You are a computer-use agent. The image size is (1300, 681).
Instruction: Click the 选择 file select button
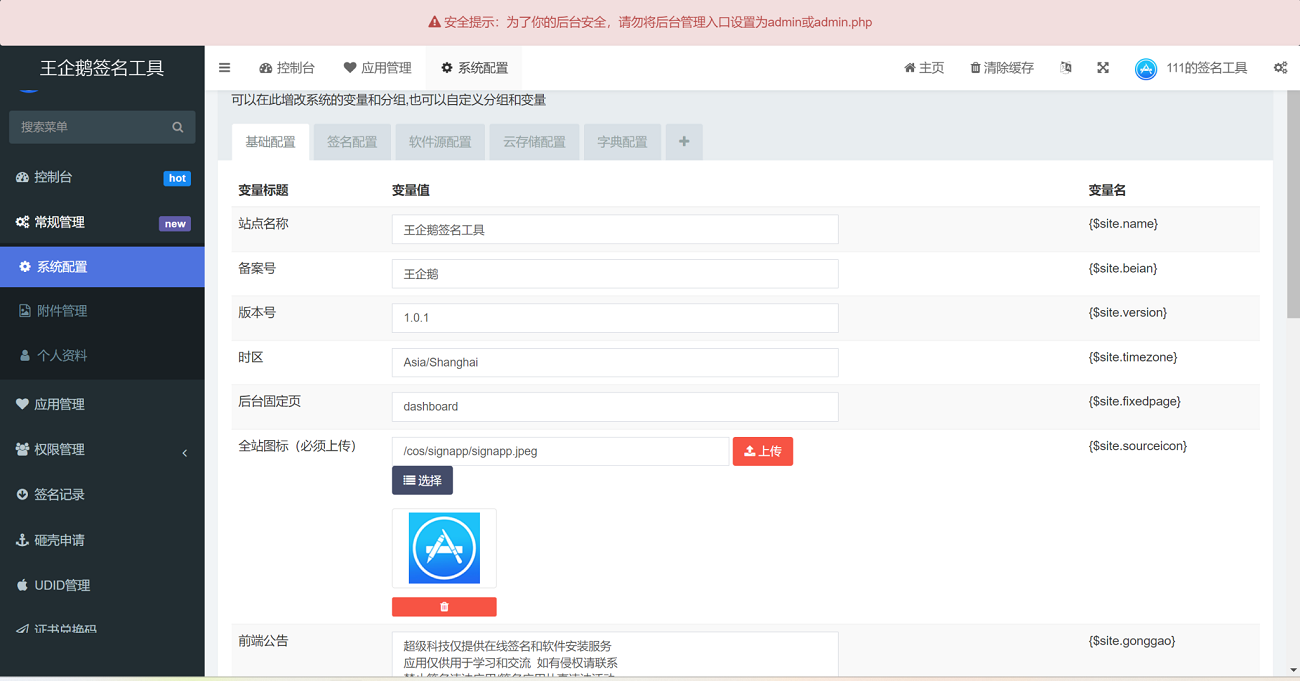click(422, 481)
